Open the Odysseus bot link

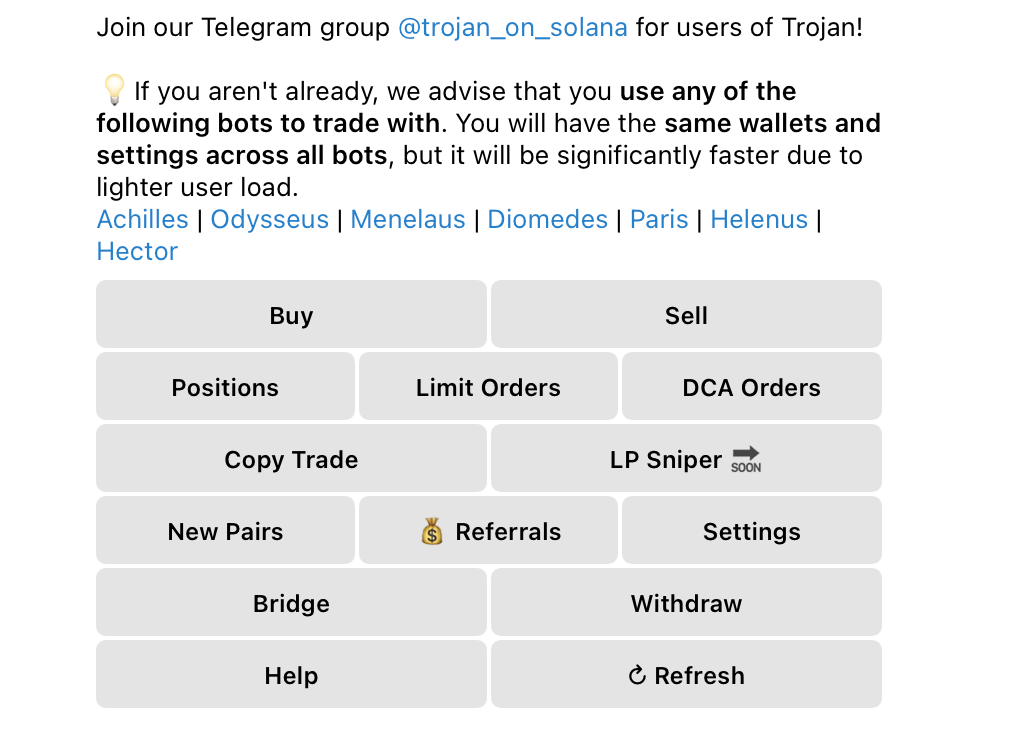point(269,219)
